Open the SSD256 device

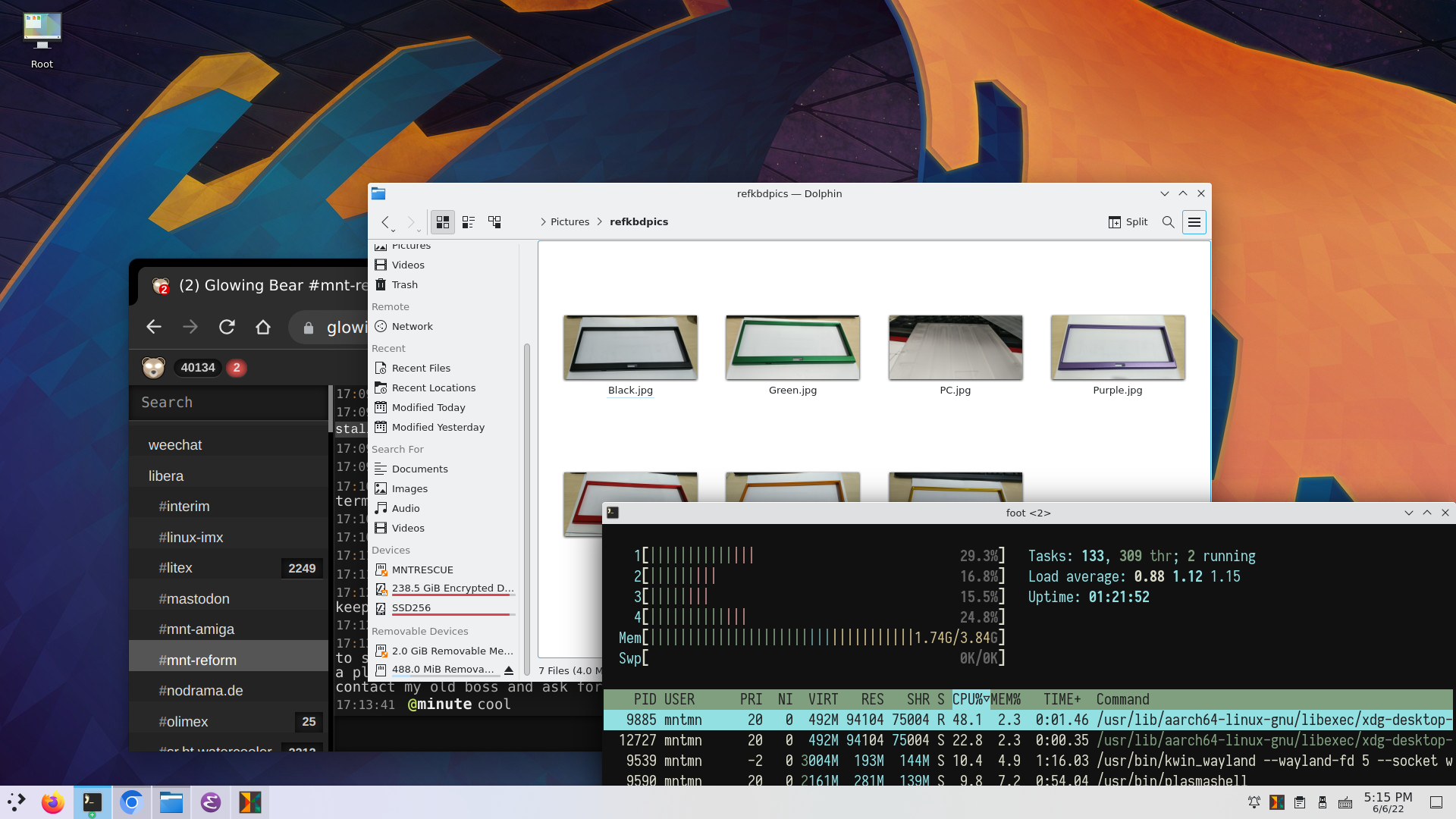tap(444, 608)
